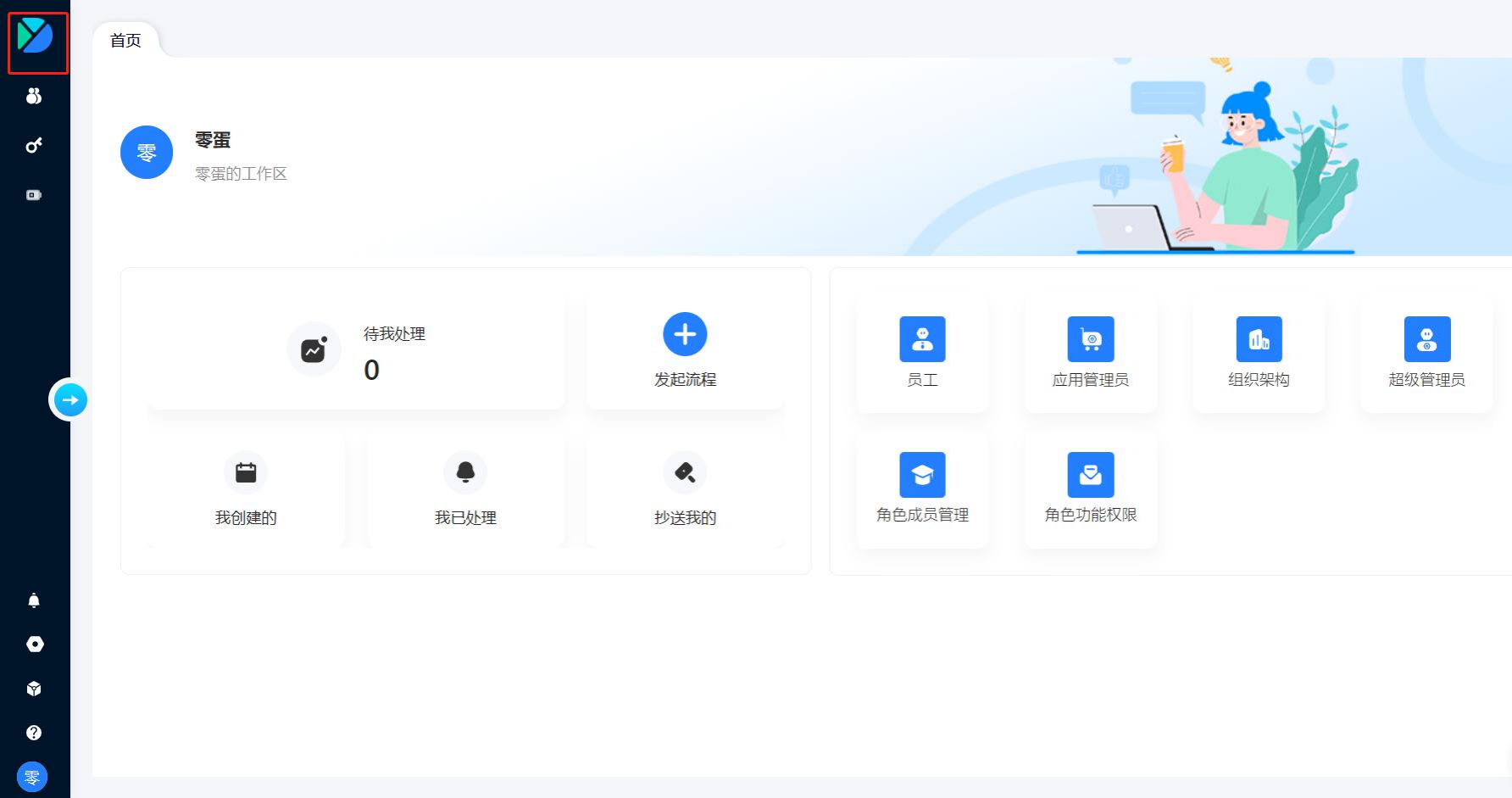
Task: Open the 应用管理员 tile
Action: pos(1091,353)
